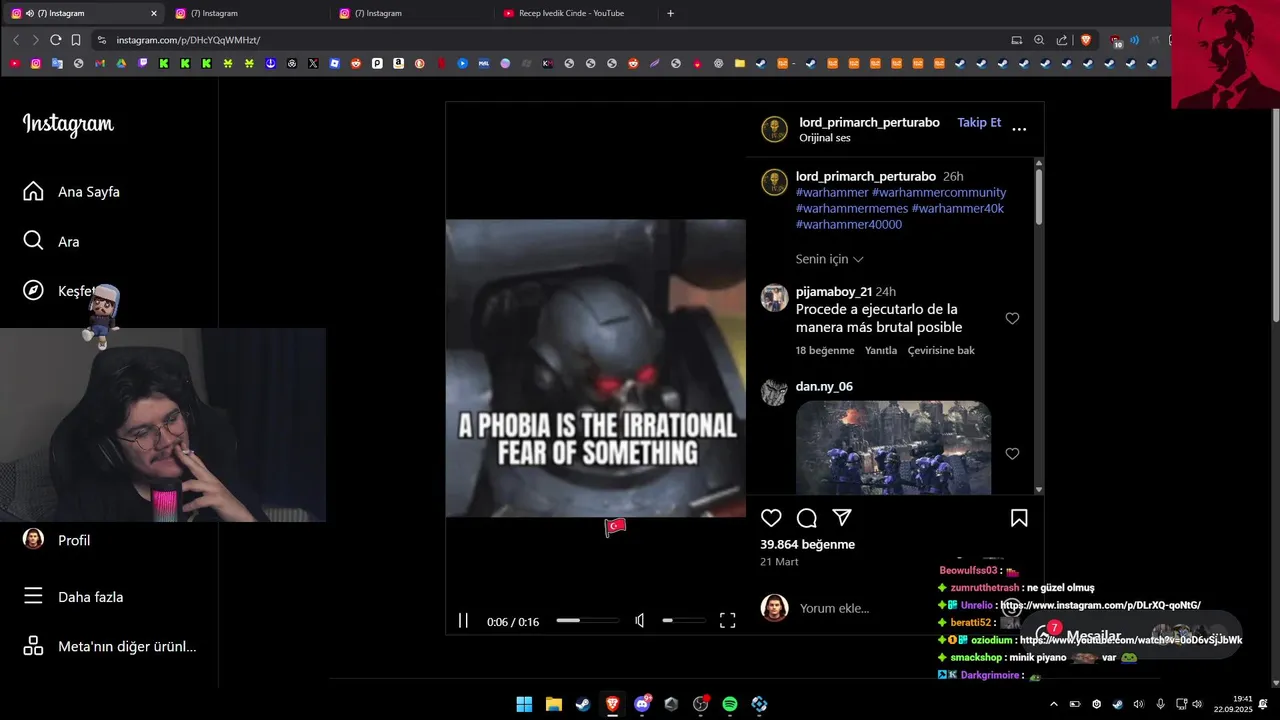Image resolution: width=1280 pixels, height=720 pixels.
Task: Show hidden system tray icons
Action: [x=1053, y=704]
